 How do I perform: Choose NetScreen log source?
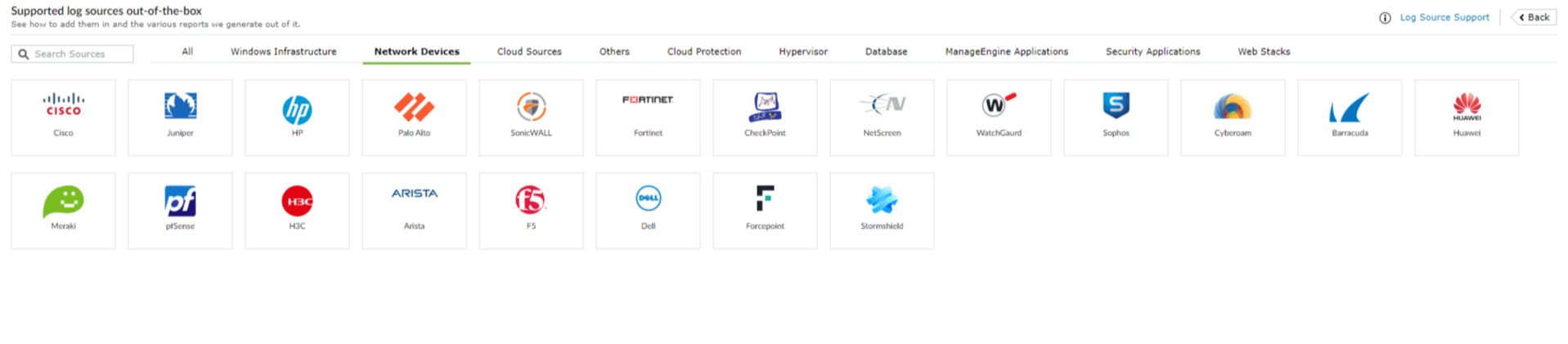(882, 118)
